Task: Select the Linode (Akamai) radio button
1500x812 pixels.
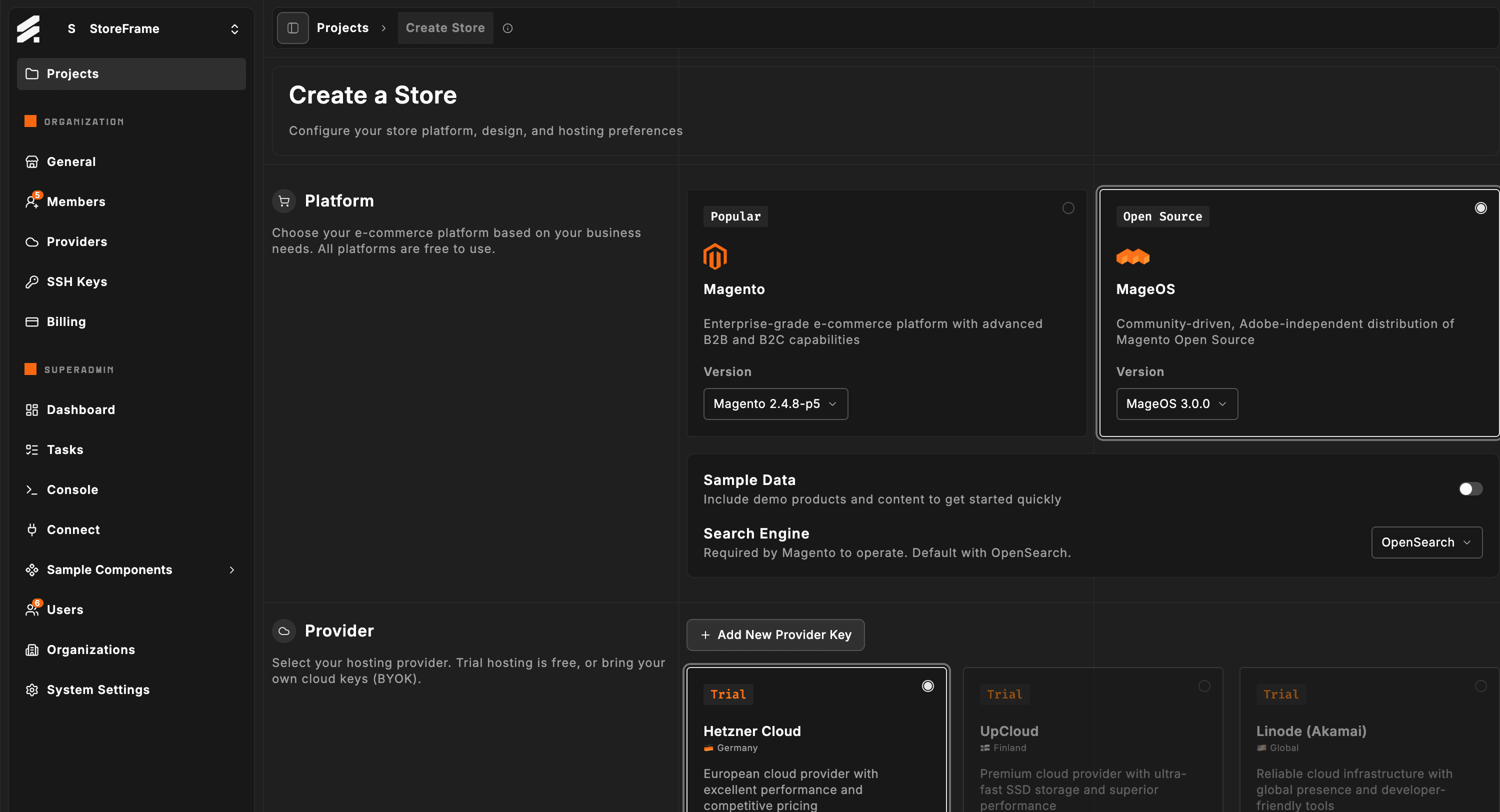Action: click(1481, 685)
